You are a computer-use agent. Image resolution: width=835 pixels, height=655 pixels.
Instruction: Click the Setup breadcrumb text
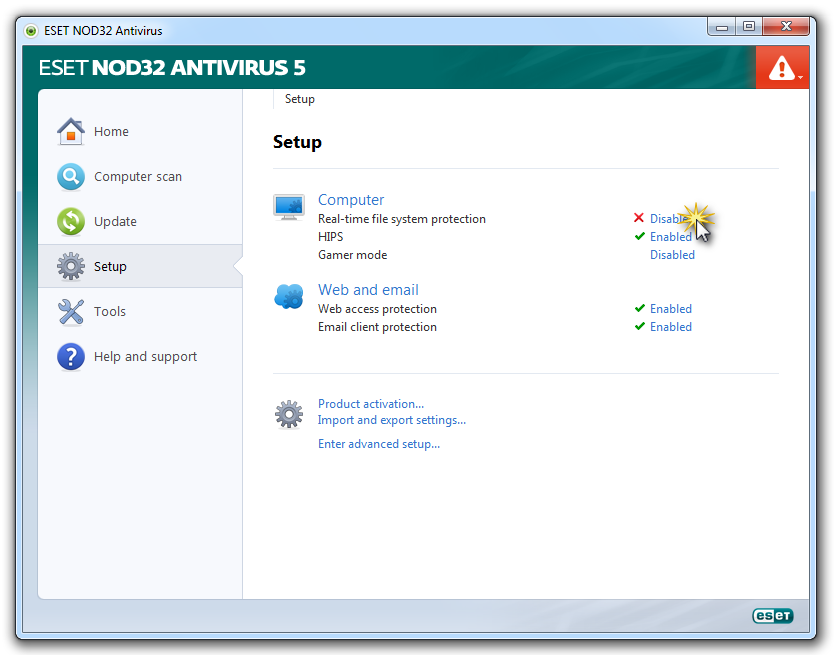pos(299,99)
